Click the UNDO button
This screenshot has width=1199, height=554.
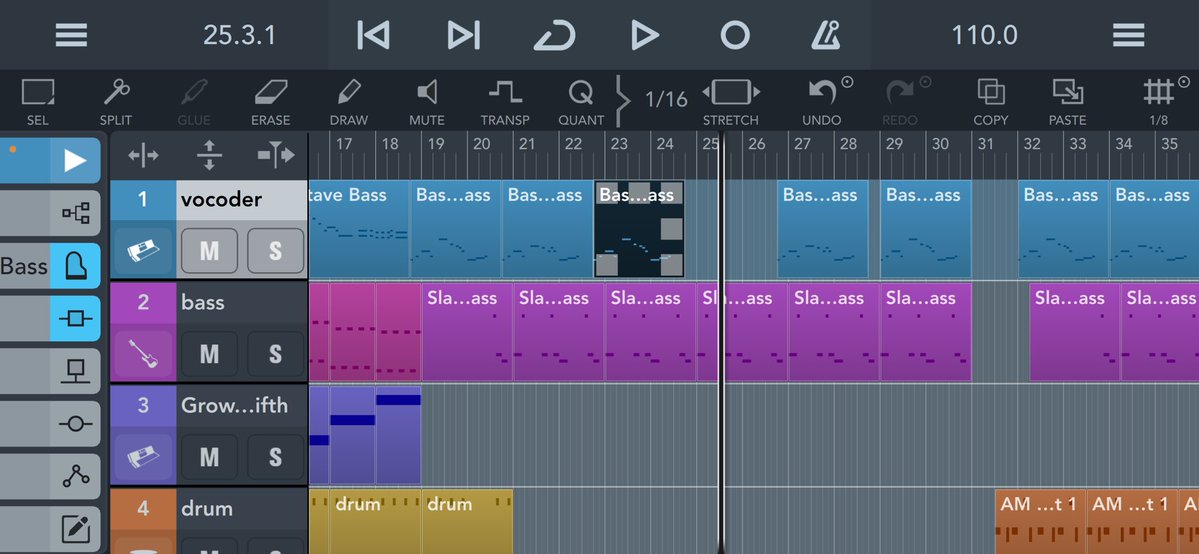(x=822, y=102)
